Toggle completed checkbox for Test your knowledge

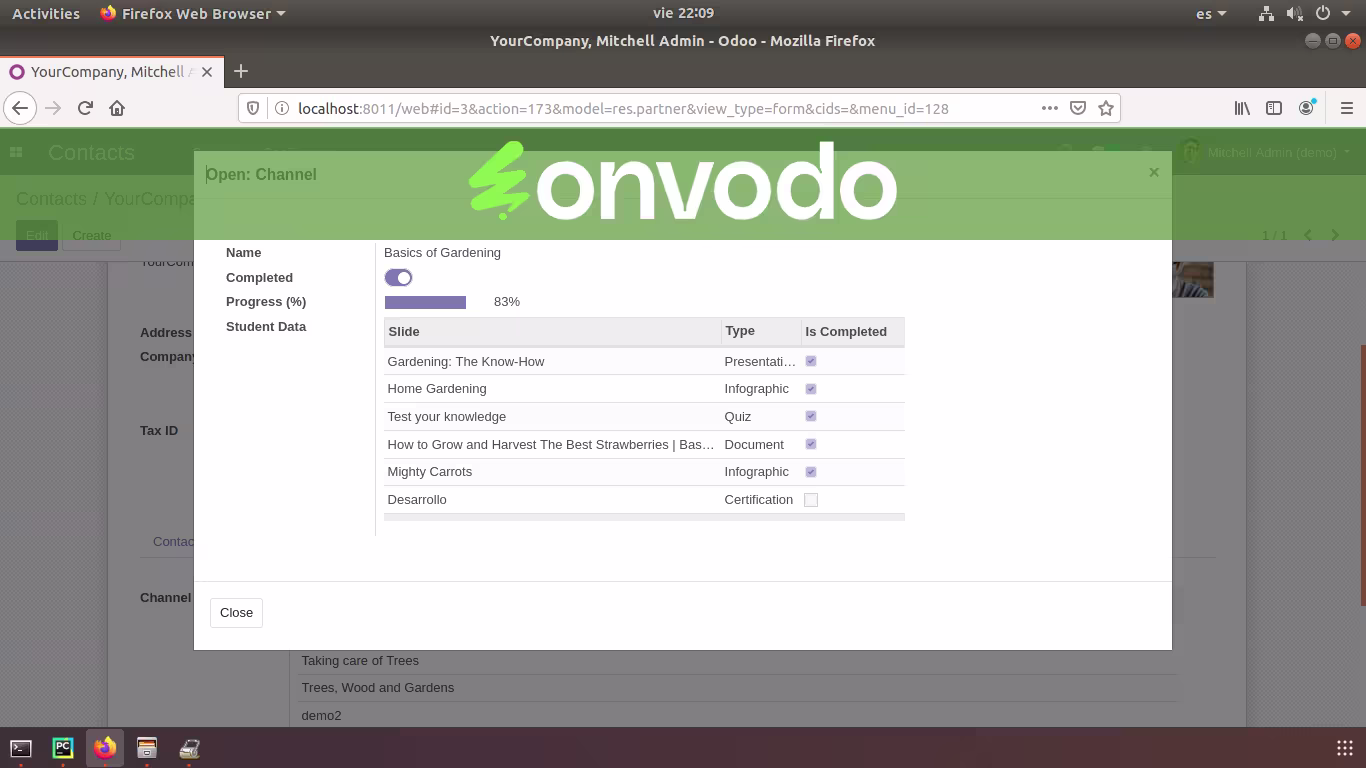click(811, 416)
